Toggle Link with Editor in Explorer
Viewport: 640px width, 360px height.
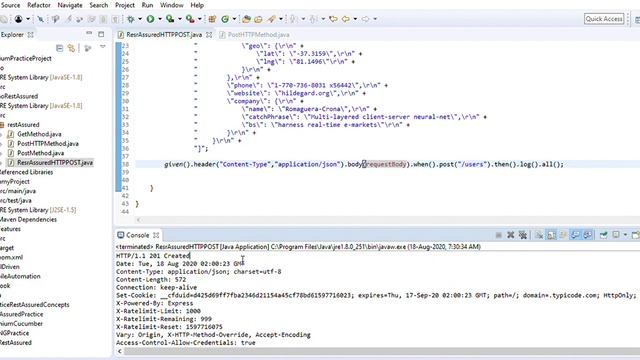tap(71, 48)
